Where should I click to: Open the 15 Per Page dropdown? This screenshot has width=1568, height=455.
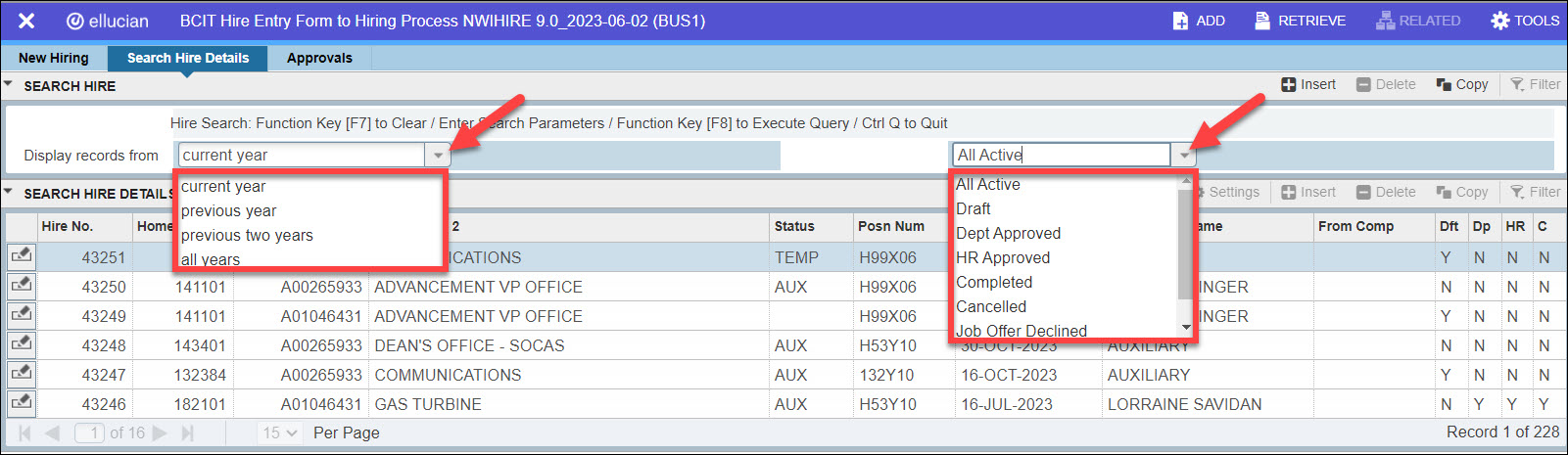tap(280, 432)
